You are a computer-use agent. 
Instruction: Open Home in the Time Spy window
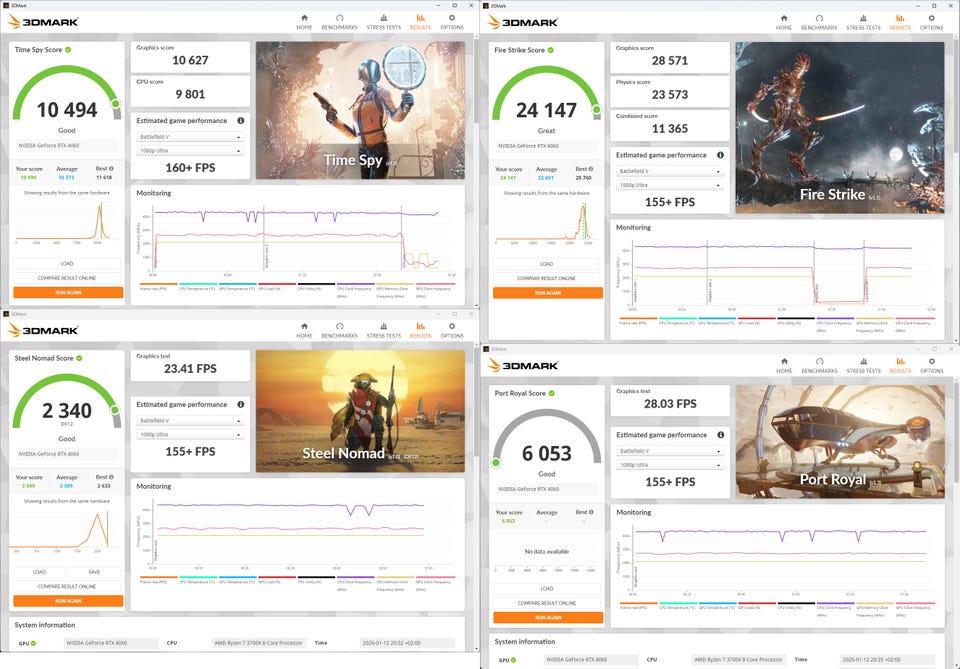click(x=304, y=22)
